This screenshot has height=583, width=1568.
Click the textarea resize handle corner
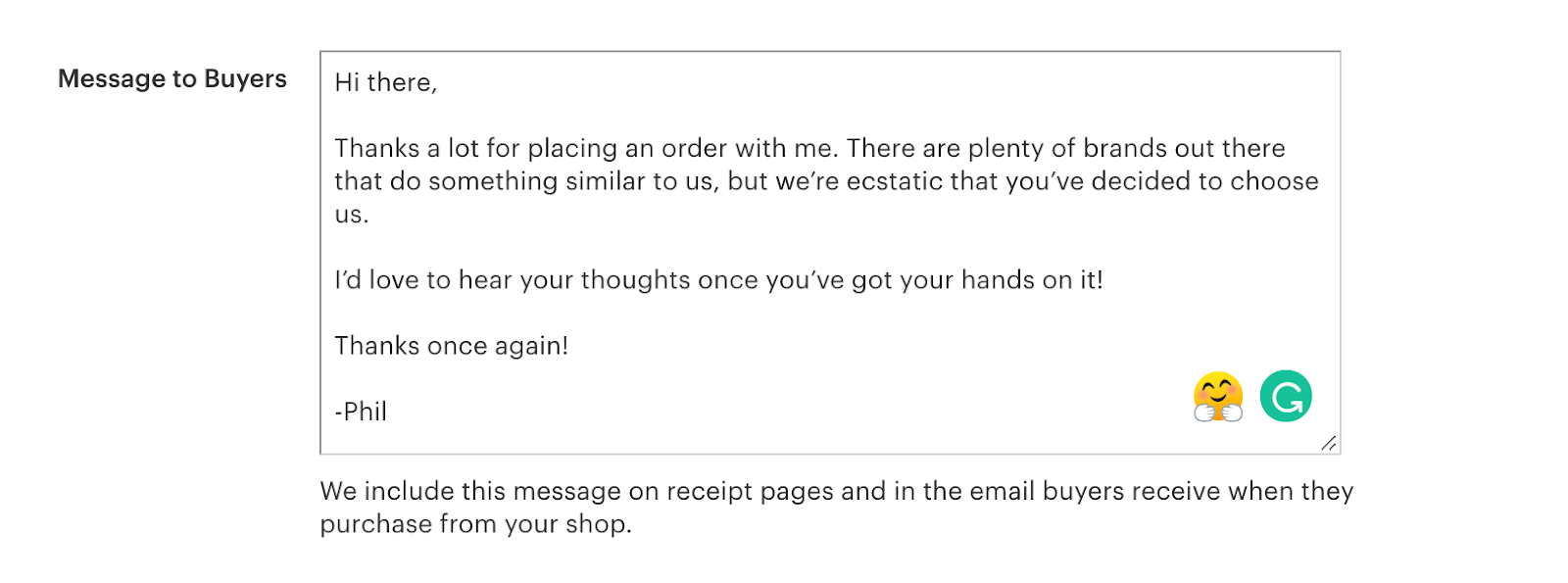(x=1329, y=443)
